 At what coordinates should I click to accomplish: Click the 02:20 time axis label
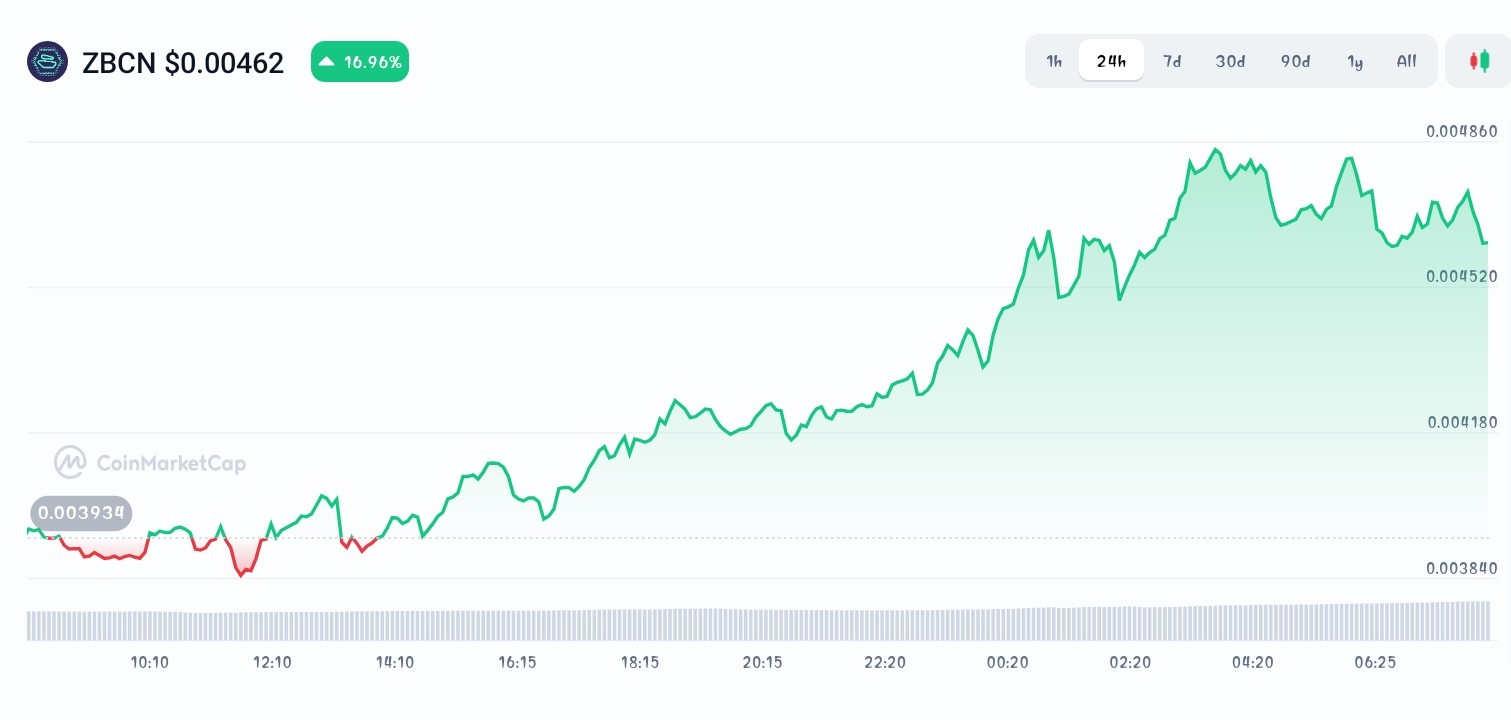(1130, 662)
